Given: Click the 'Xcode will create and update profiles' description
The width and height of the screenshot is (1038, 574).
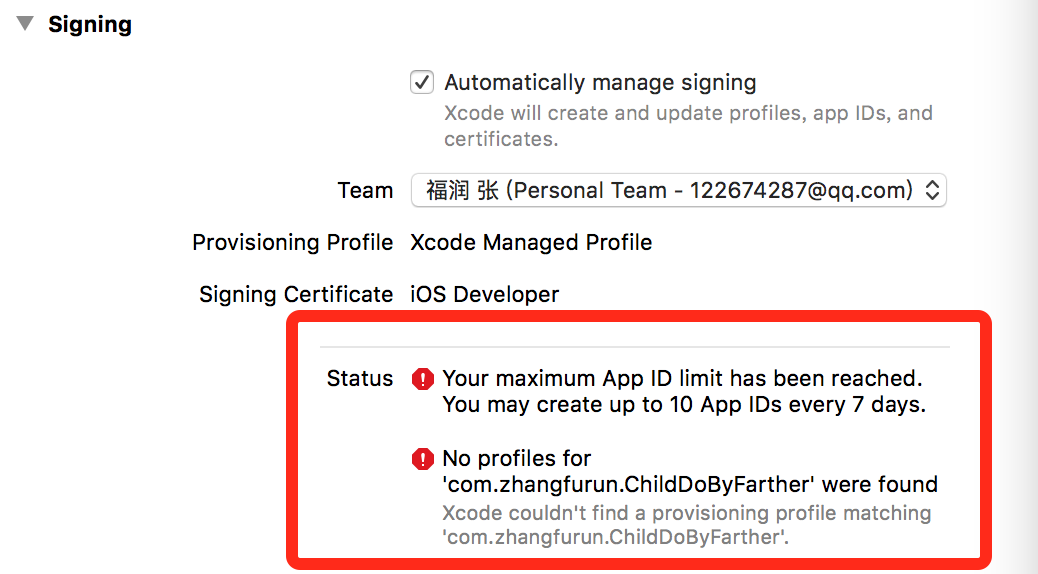Looking at the screenshot, I should pos(688,126).
